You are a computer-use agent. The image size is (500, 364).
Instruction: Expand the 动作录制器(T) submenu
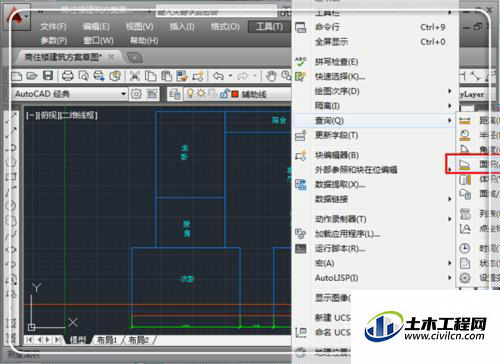[x=449, y=219]
